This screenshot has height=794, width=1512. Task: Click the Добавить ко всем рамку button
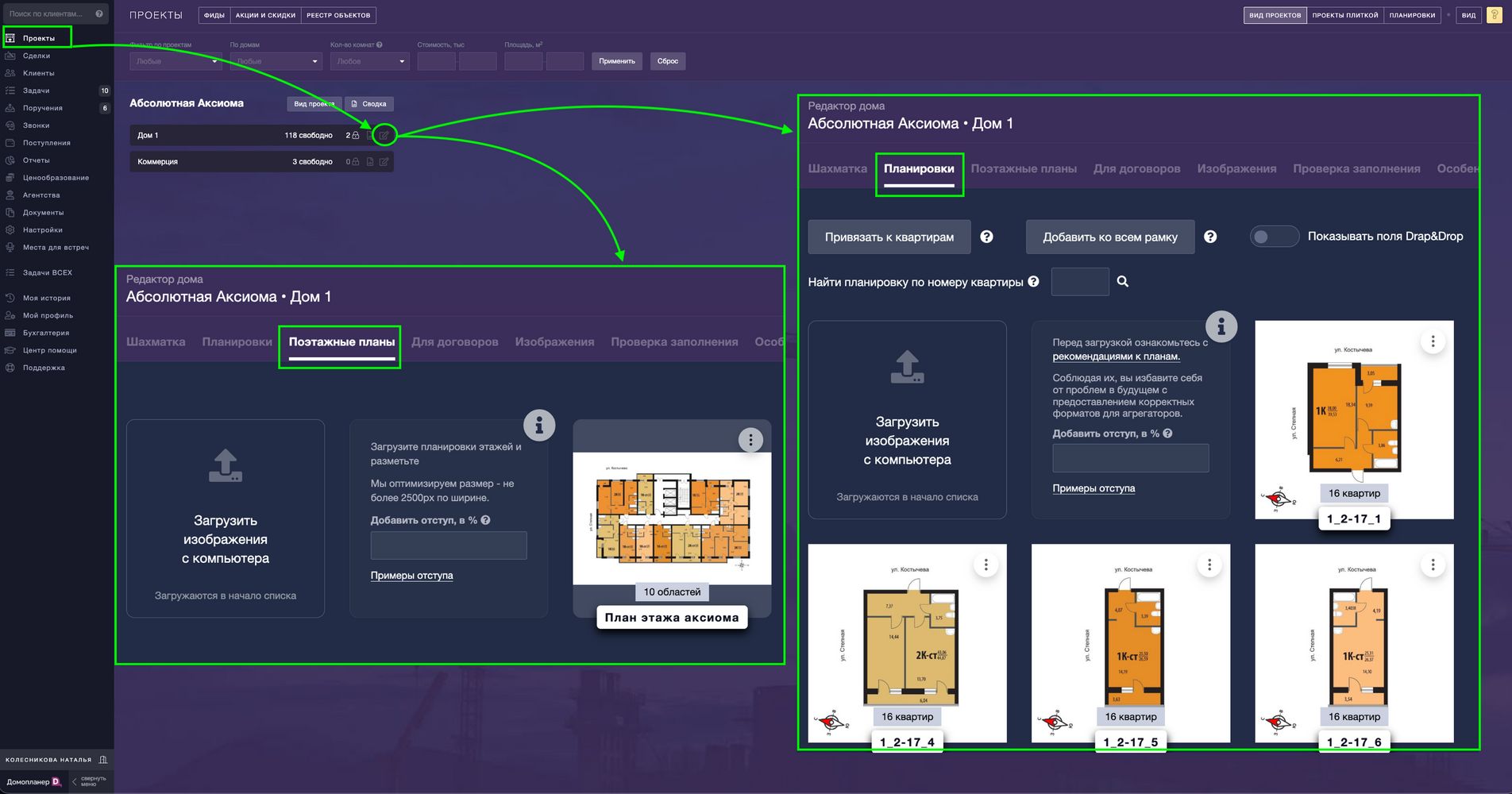coord(1109,237)
